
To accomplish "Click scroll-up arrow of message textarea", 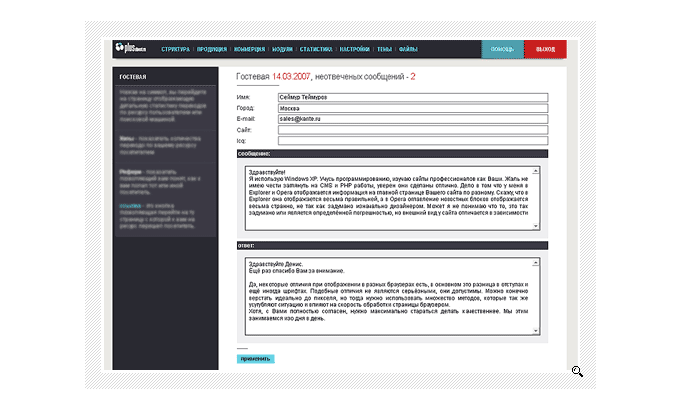I will [535, 171].
